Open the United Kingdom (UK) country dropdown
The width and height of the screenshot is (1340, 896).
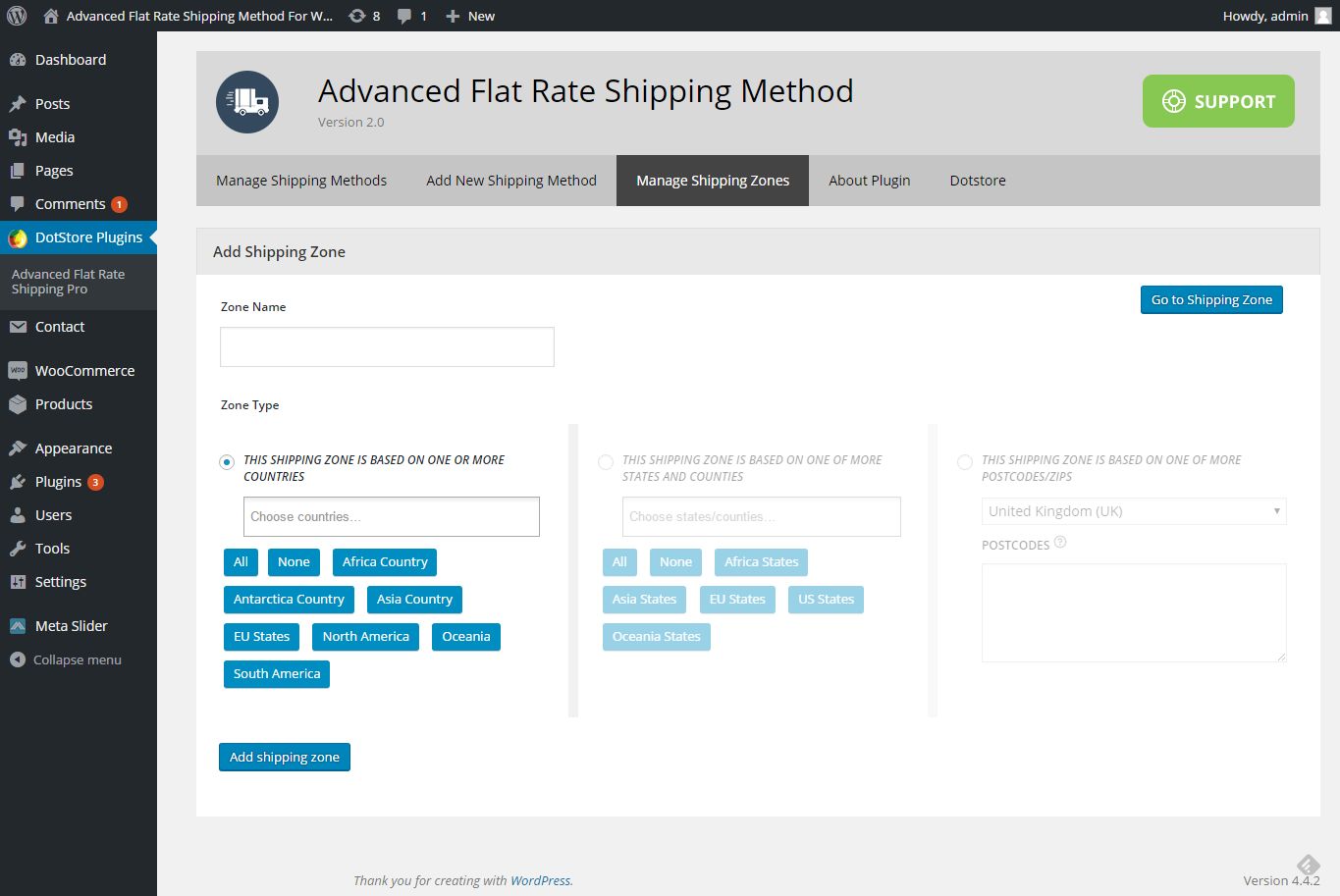(x=1134, y=510)
